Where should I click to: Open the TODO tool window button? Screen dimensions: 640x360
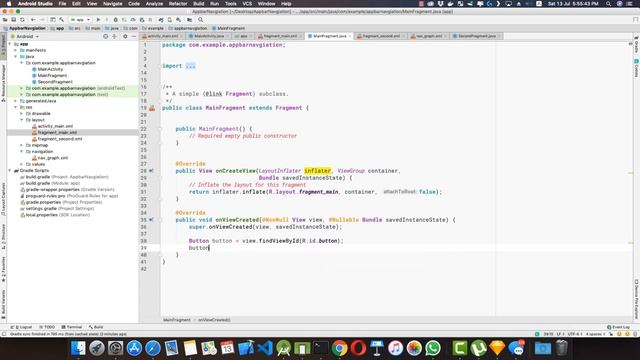(47, 327)
